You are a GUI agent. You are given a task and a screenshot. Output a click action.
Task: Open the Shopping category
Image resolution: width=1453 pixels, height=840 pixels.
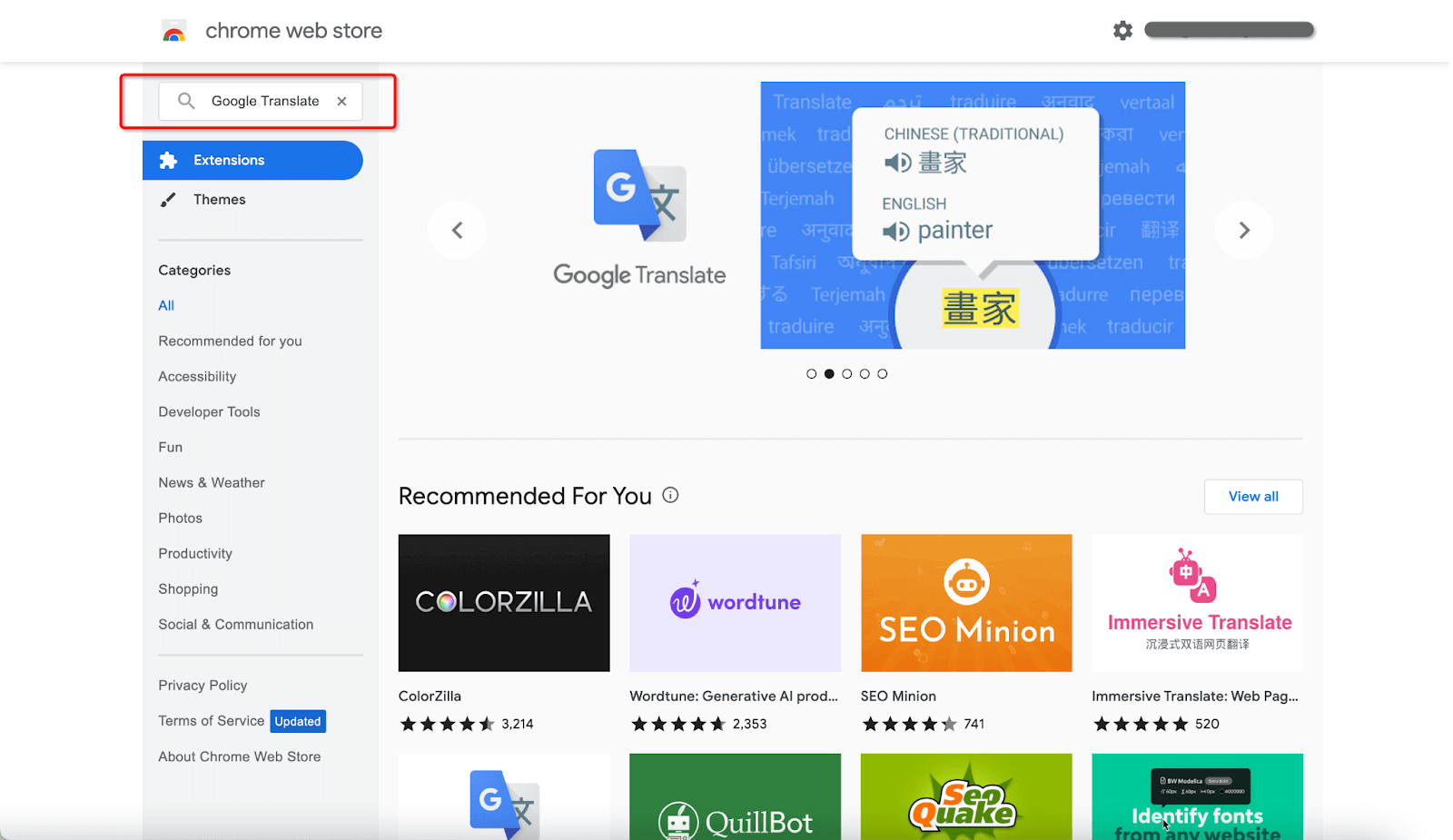(x=188, y=589)
